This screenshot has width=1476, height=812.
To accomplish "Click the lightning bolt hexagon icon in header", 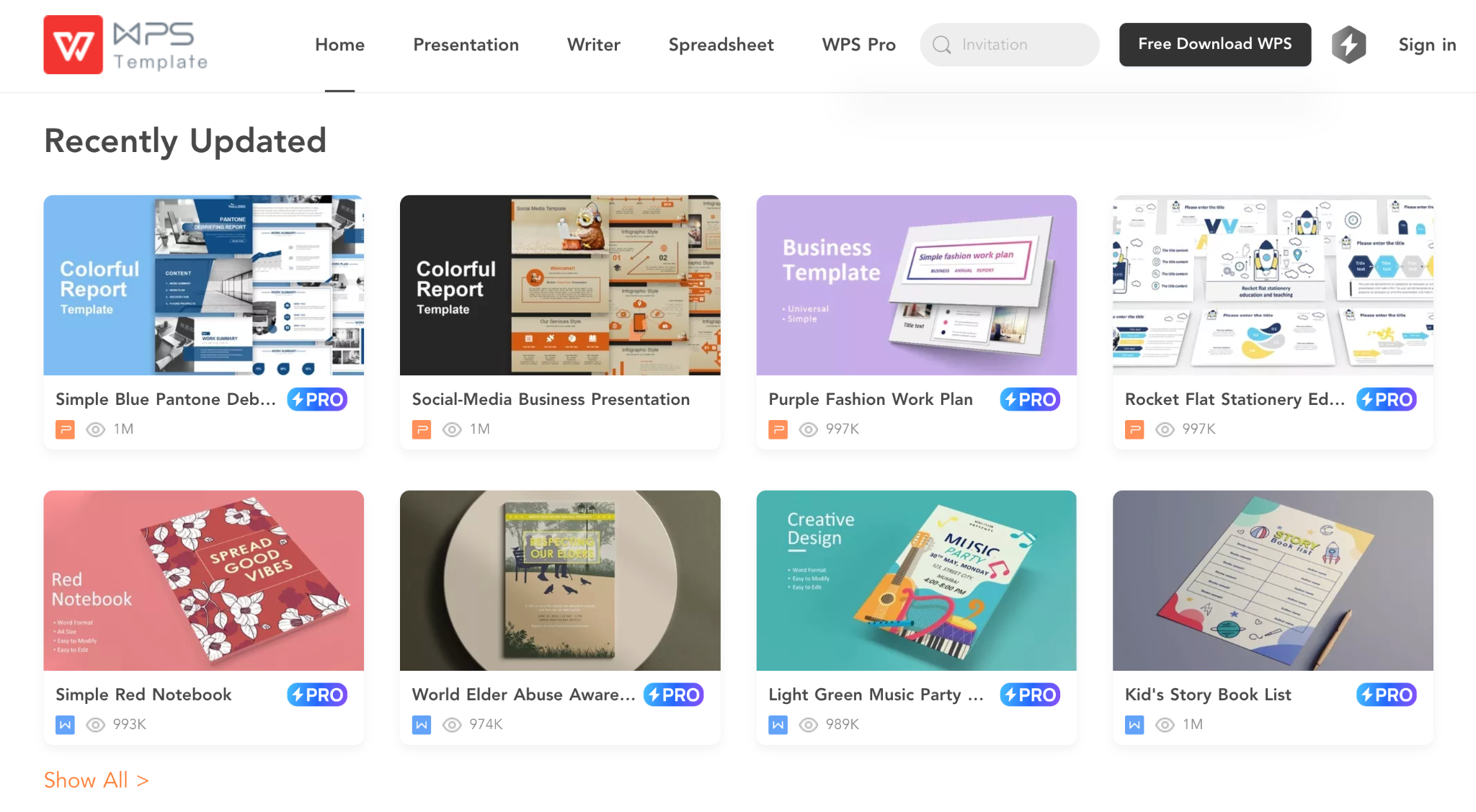I will (1348, 45).
